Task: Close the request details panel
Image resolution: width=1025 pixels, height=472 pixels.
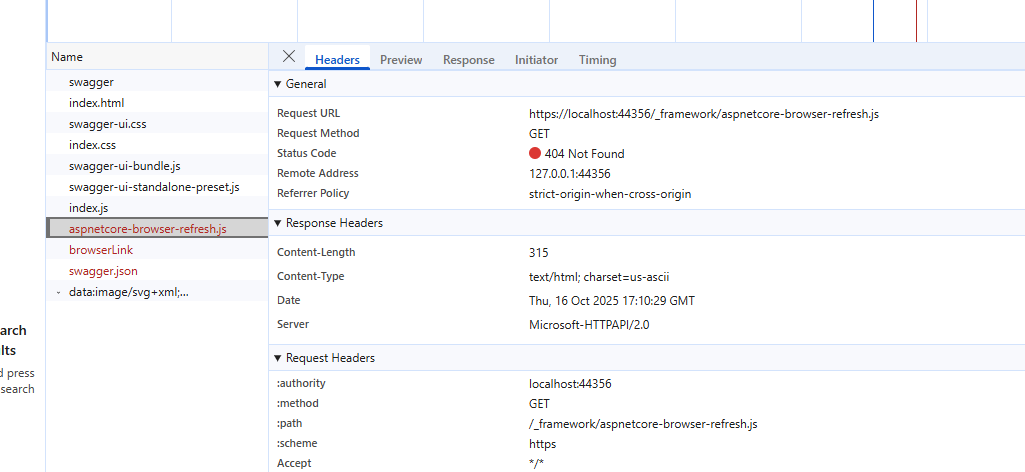Action: coord(289,57)
